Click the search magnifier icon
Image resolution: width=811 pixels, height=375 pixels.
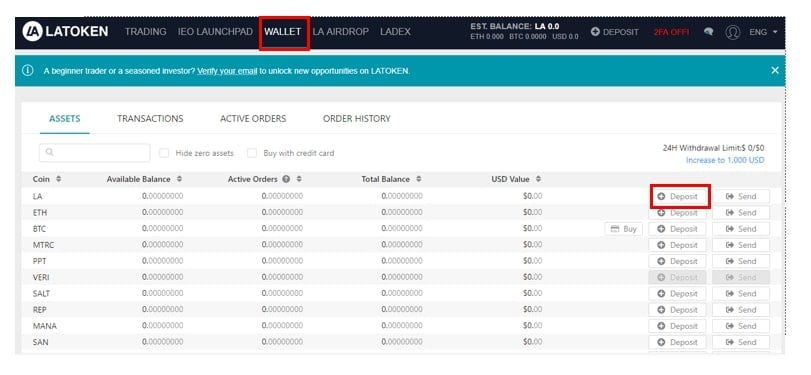click(x=50, y=153)
